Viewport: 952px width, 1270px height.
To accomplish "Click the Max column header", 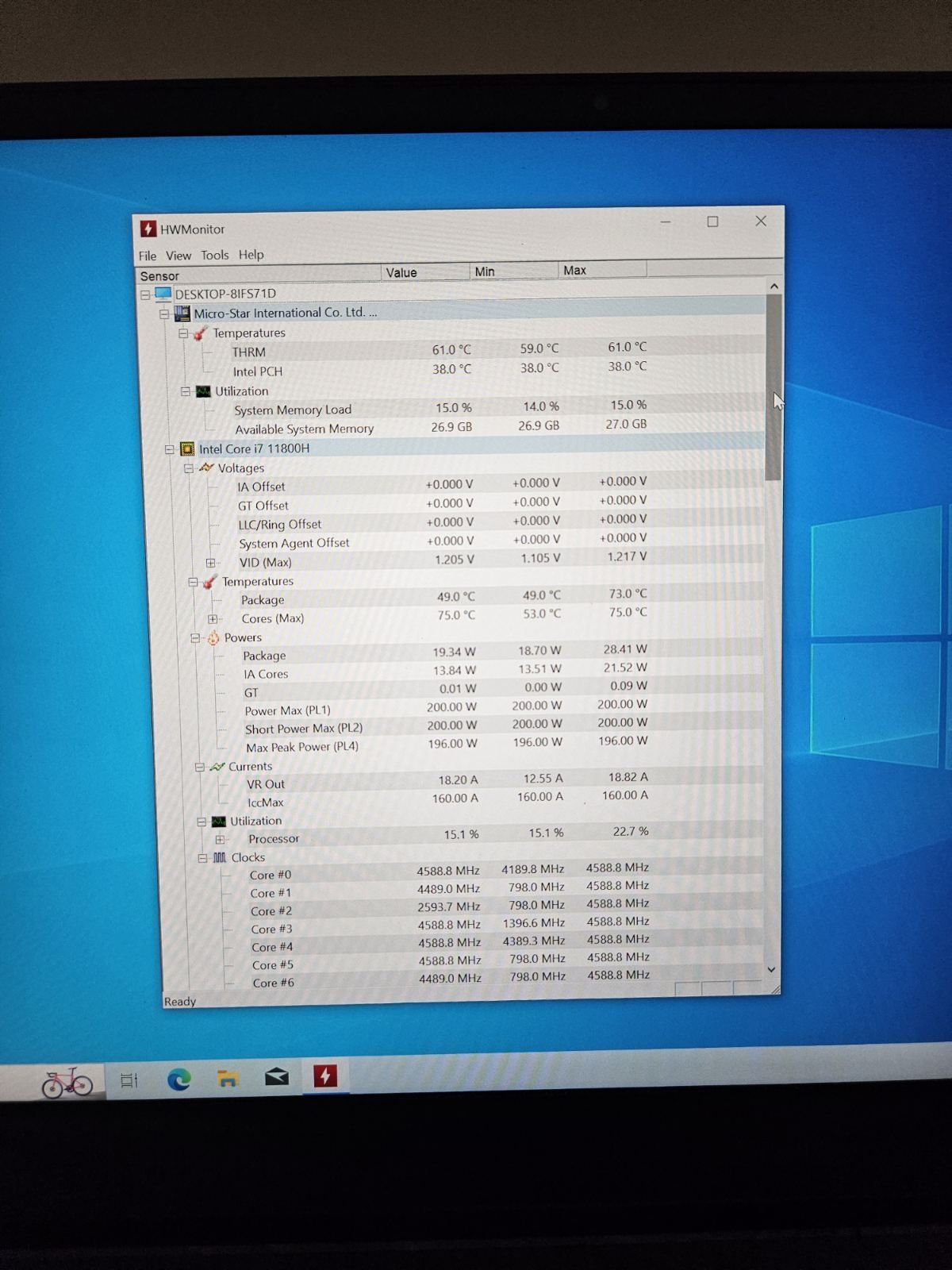I will (x=603, y=270).
